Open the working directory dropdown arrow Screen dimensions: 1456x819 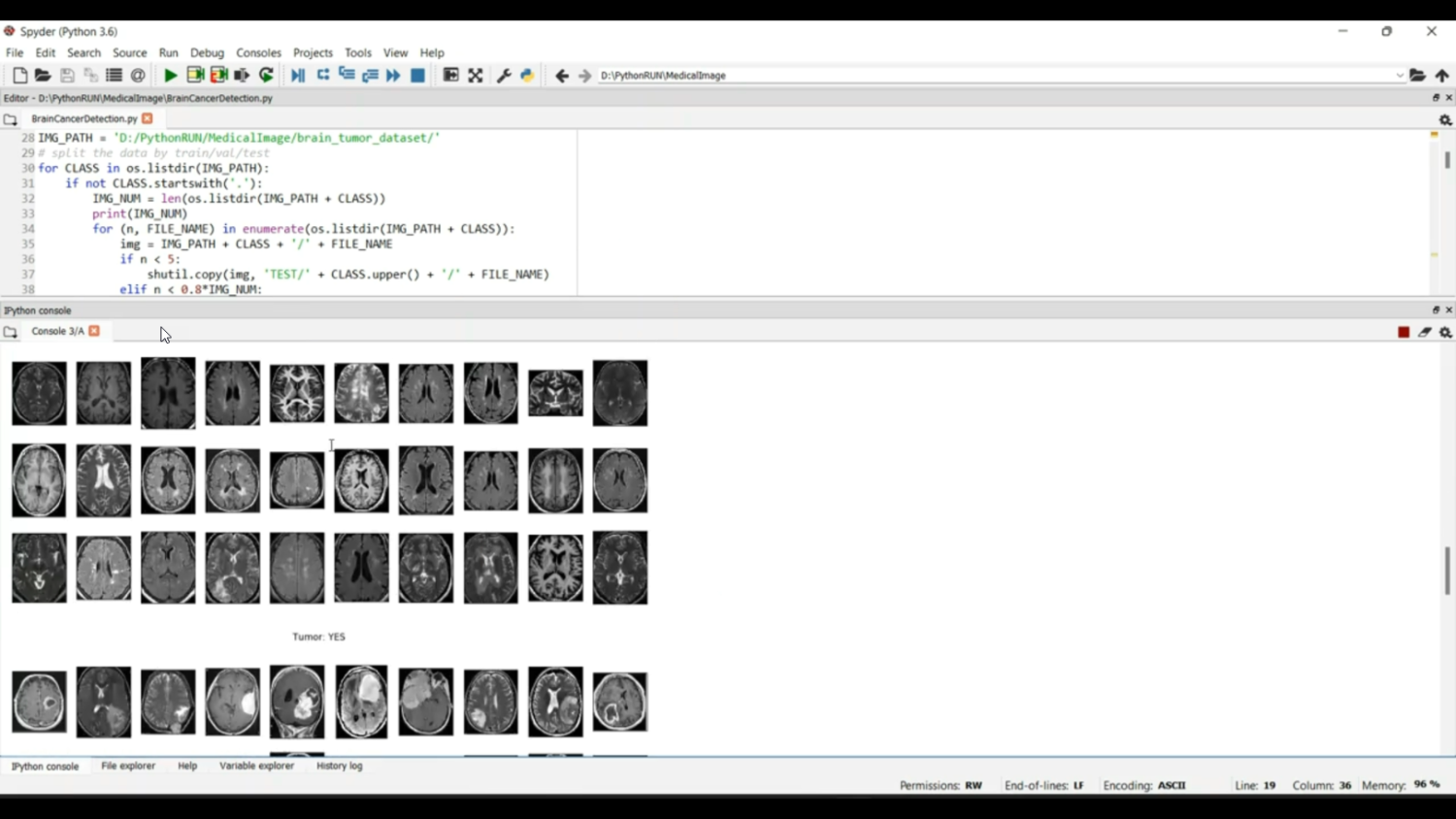tap(1398, 75)
